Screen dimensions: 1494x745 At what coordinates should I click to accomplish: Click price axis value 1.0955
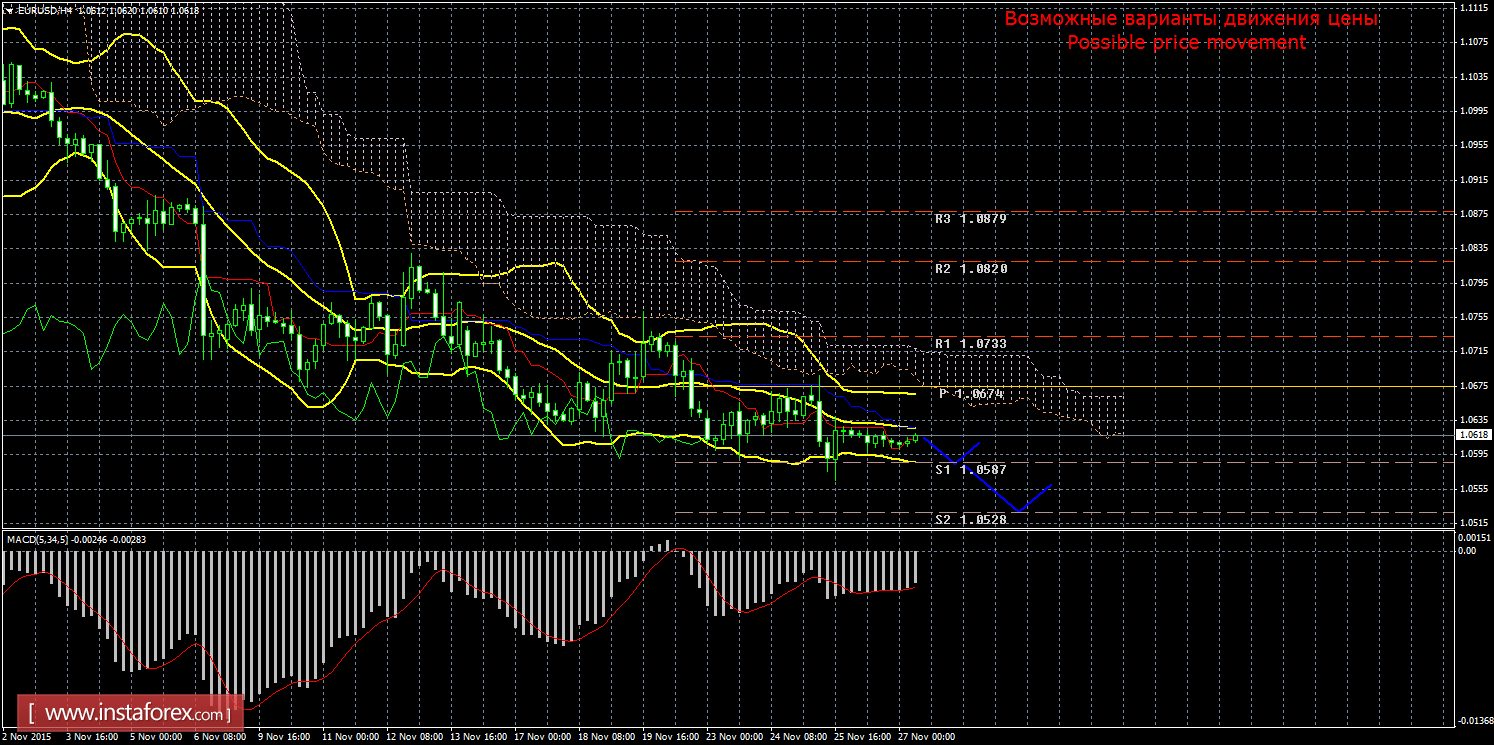tap(1474, 145)
